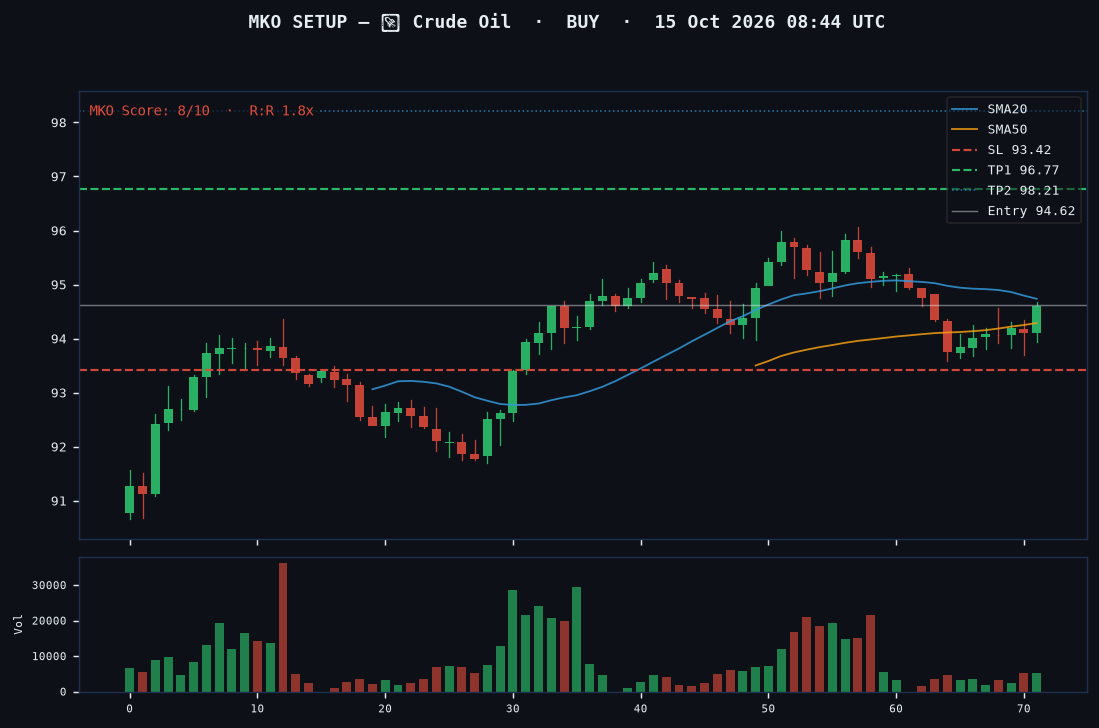This screenshot has width=1099, height=728.
Task: Click the MKO Score: 8/10 annotation
Action: (149, 111)
